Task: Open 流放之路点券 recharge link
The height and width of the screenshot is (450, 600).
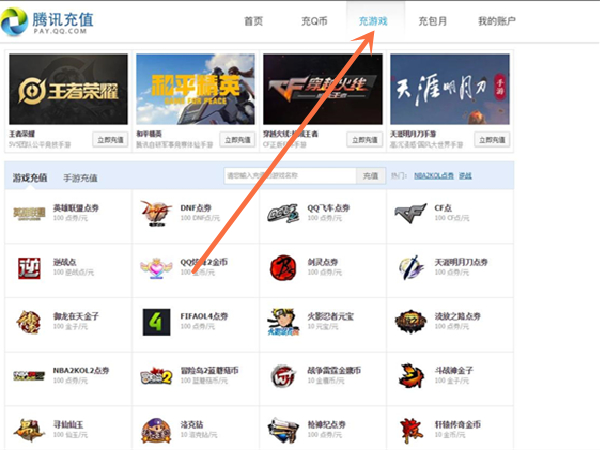Action: point(458,316)
